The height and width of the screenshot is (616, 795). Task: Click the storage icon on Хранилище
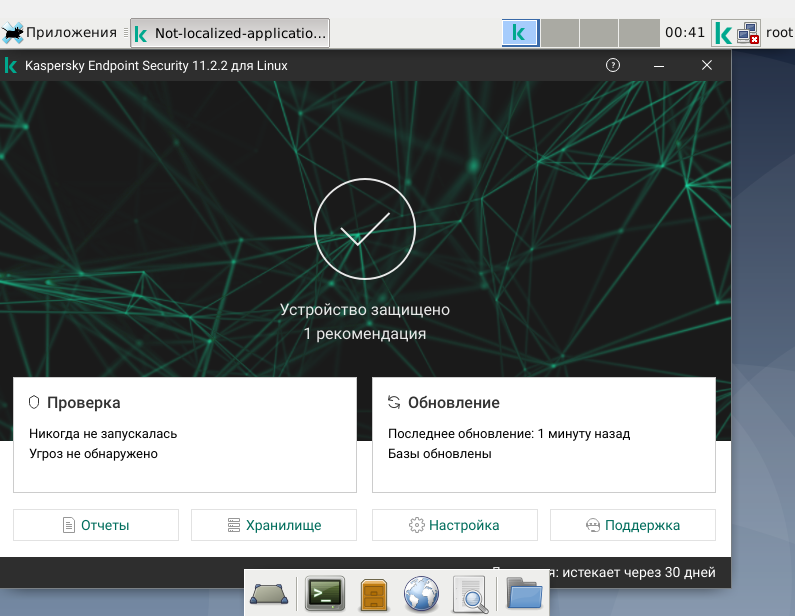point(234,525)
